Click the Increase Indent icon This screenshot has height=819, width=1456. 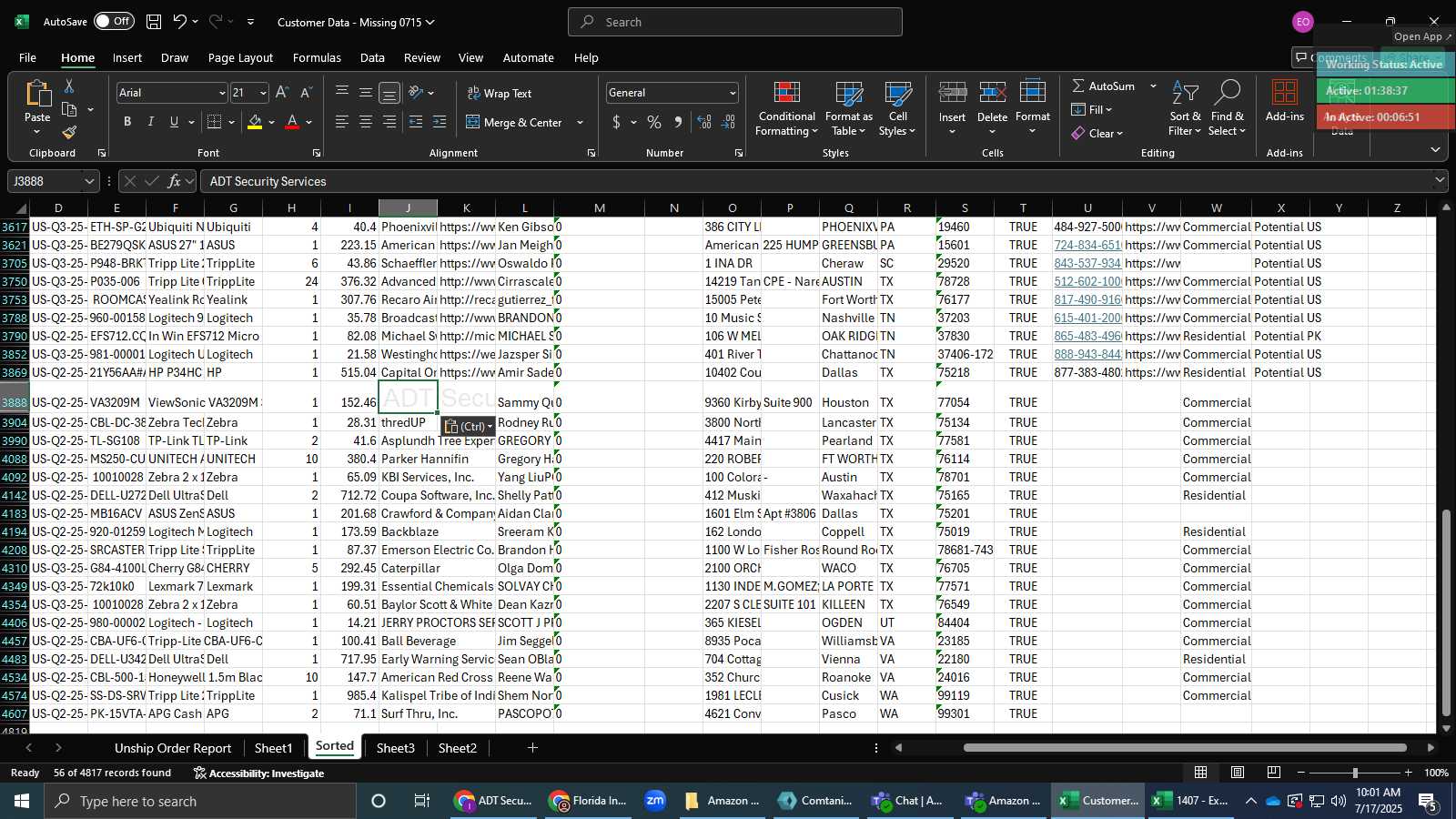(440, 122)
